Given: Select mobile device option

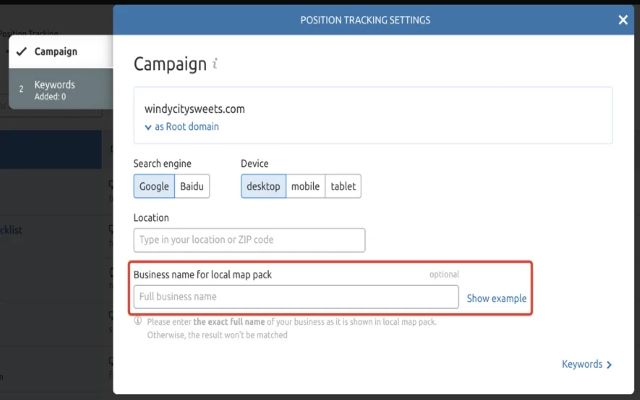Looking at the screenshot, I should click(305, 186).
